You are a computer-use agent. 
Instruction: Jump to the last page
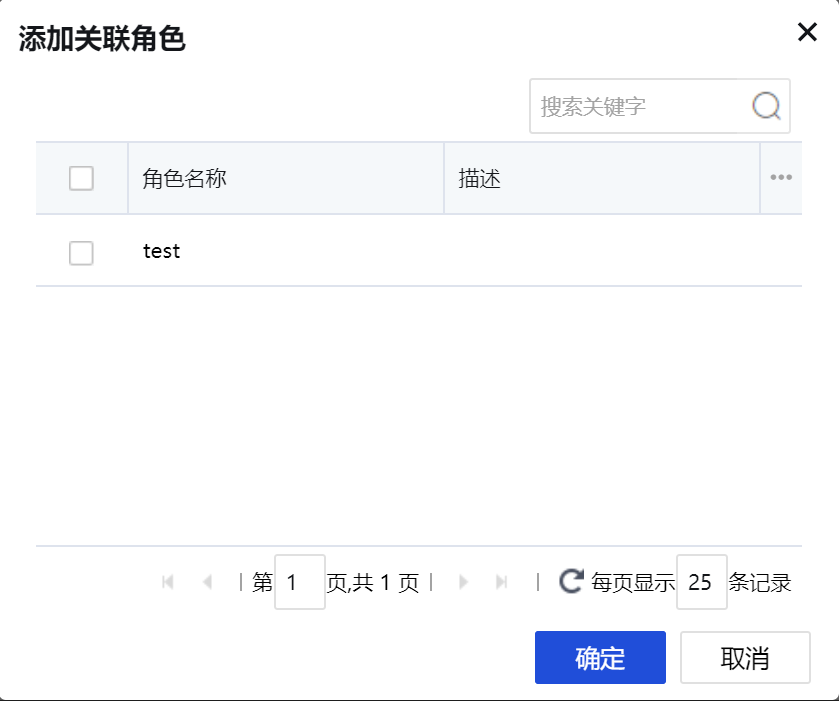pyautogui.click(x=502, y=582)
